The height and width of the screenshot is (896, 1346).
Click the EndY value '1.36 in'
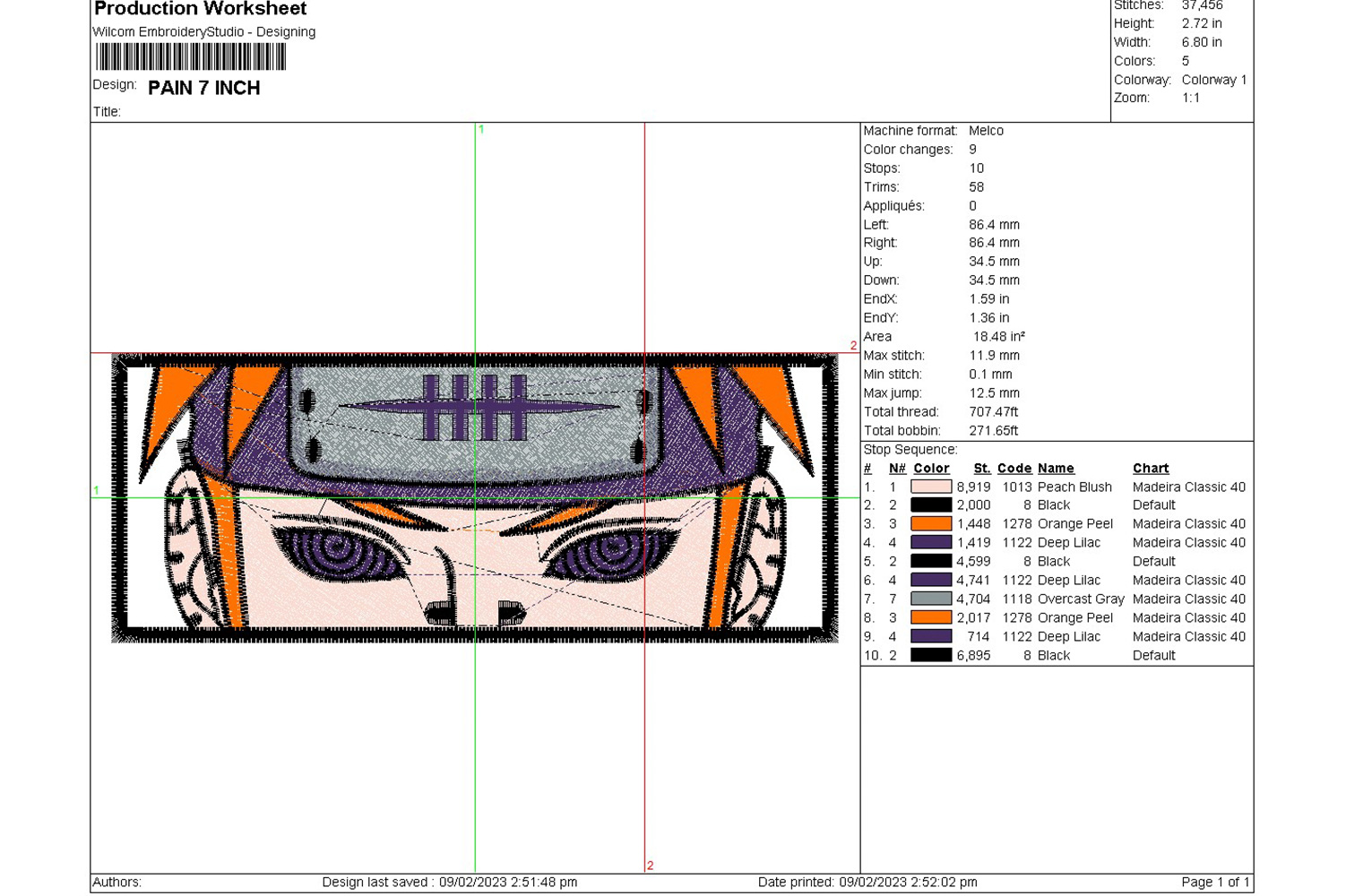[x=989, y=318]
